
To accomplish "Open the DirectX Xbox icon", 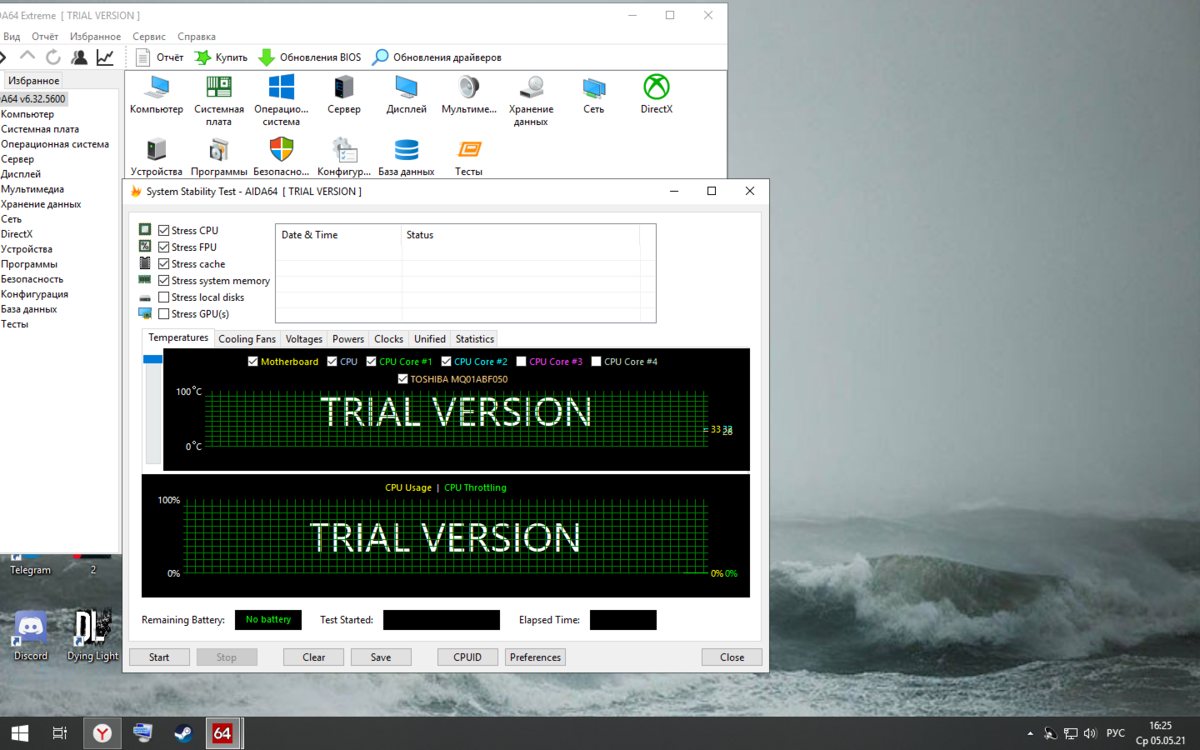I will (656, 94).
